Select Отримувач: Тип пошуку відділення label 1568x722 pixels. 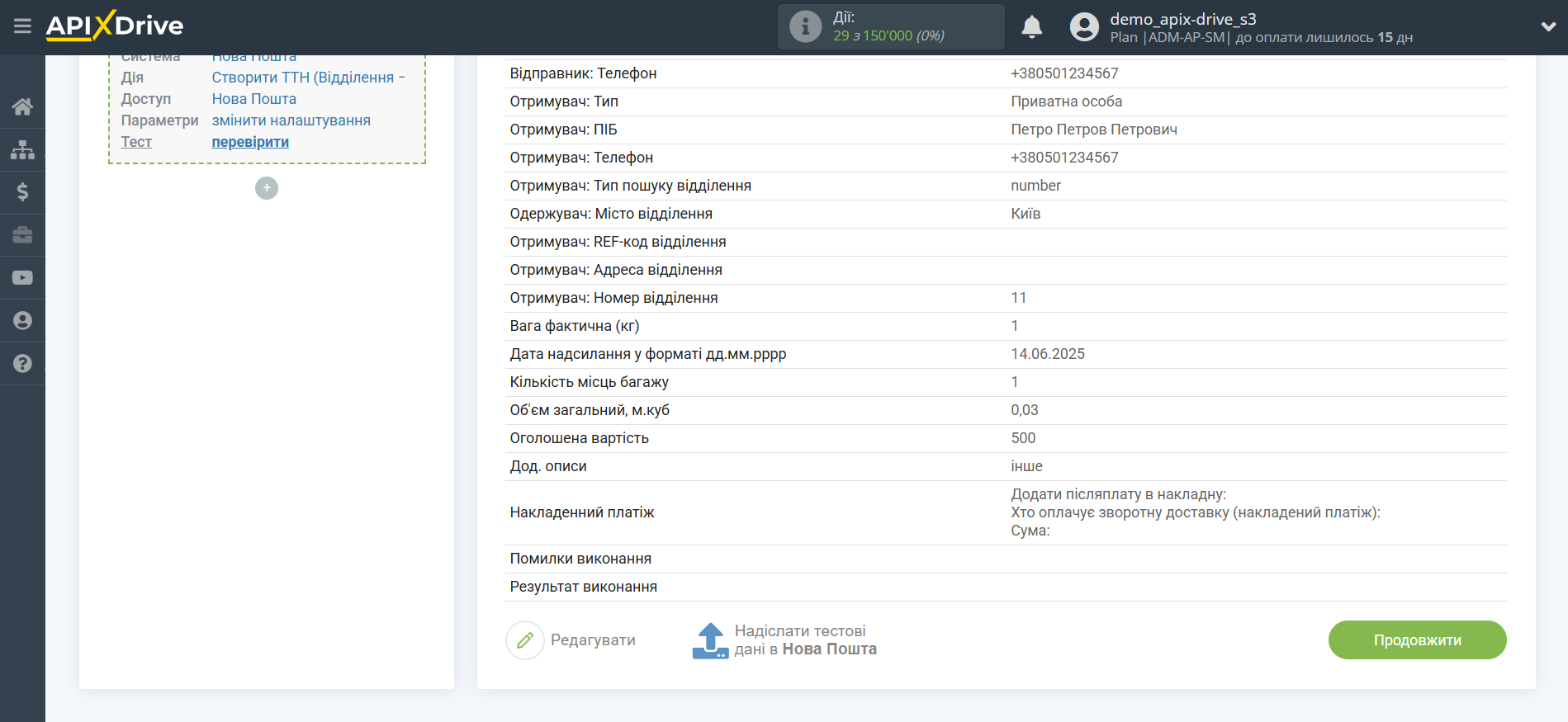(x=630, y=186)
